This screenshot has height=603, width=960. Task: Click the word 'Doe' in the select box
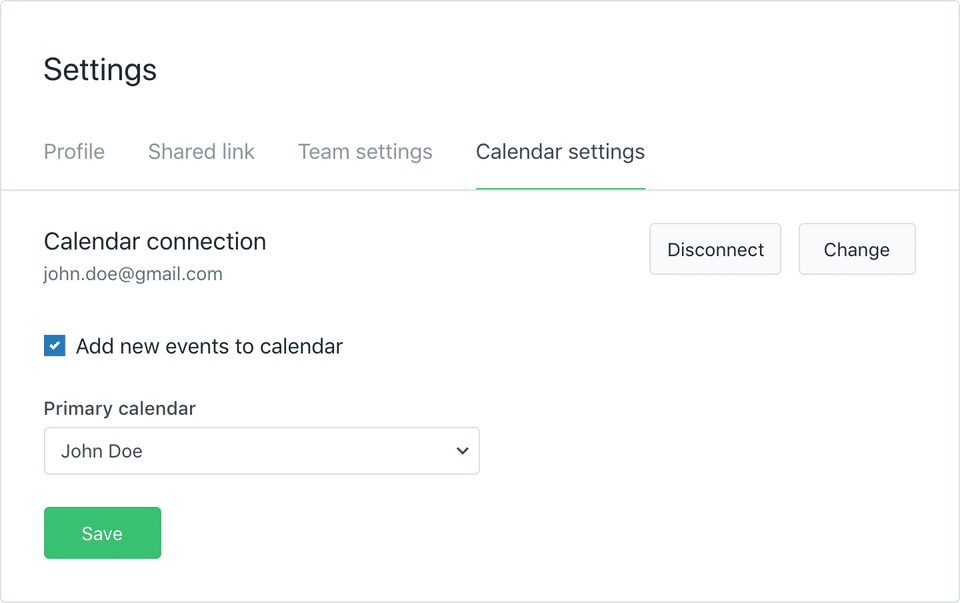(x=124, y=451)
